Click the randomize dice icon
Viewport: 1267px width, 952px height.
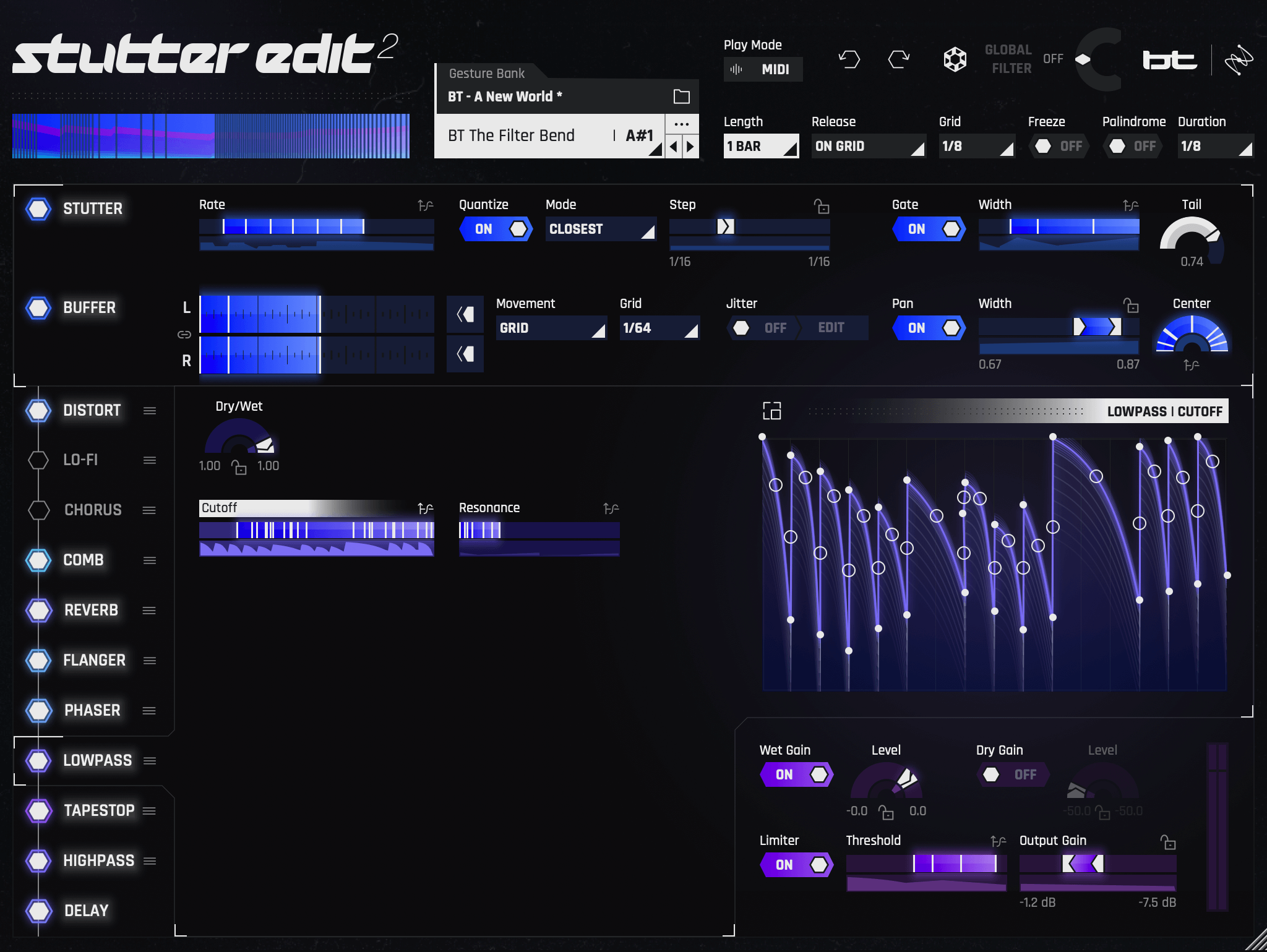click(955, 59)
